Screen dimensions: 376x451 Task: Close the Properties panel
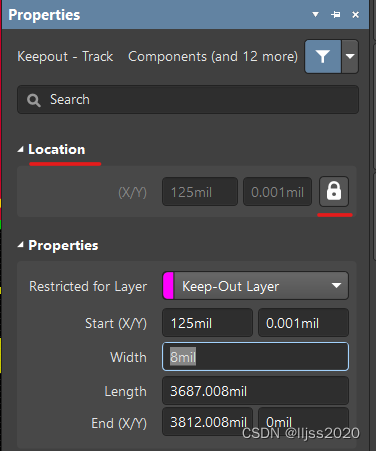[x=356, y=15]
